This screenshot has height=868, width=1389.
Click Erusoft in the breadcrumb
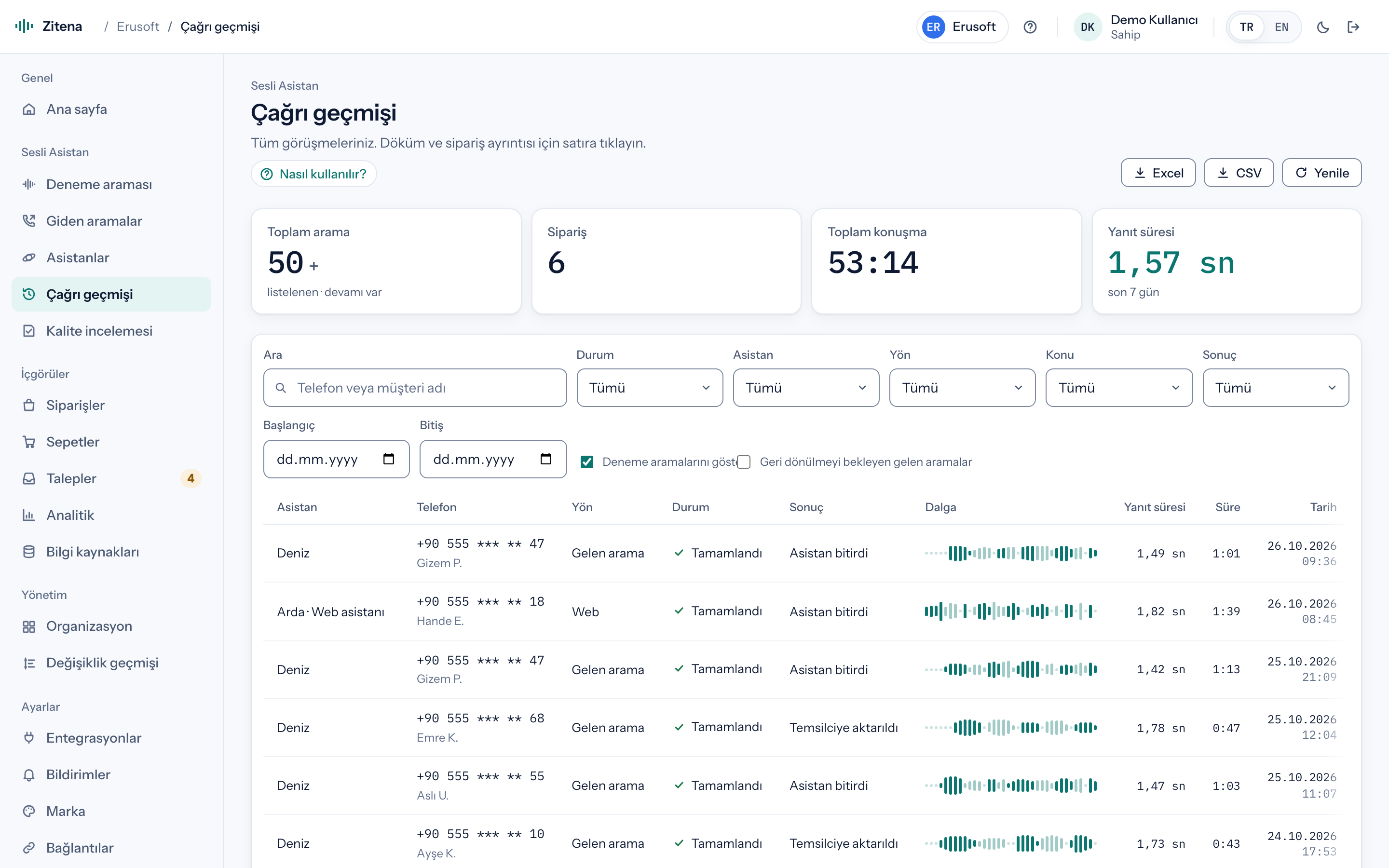(x=138, y=27)
